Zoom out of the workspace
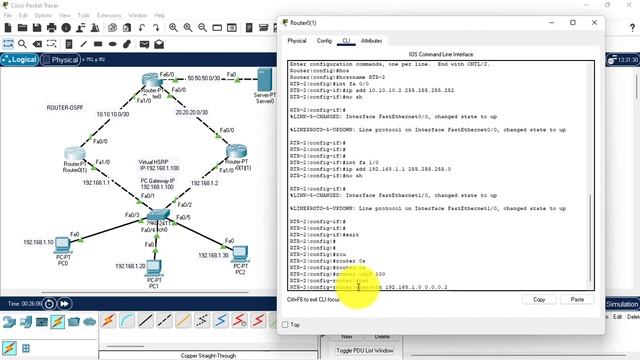640x360 pixels. (x=202, y=28)
